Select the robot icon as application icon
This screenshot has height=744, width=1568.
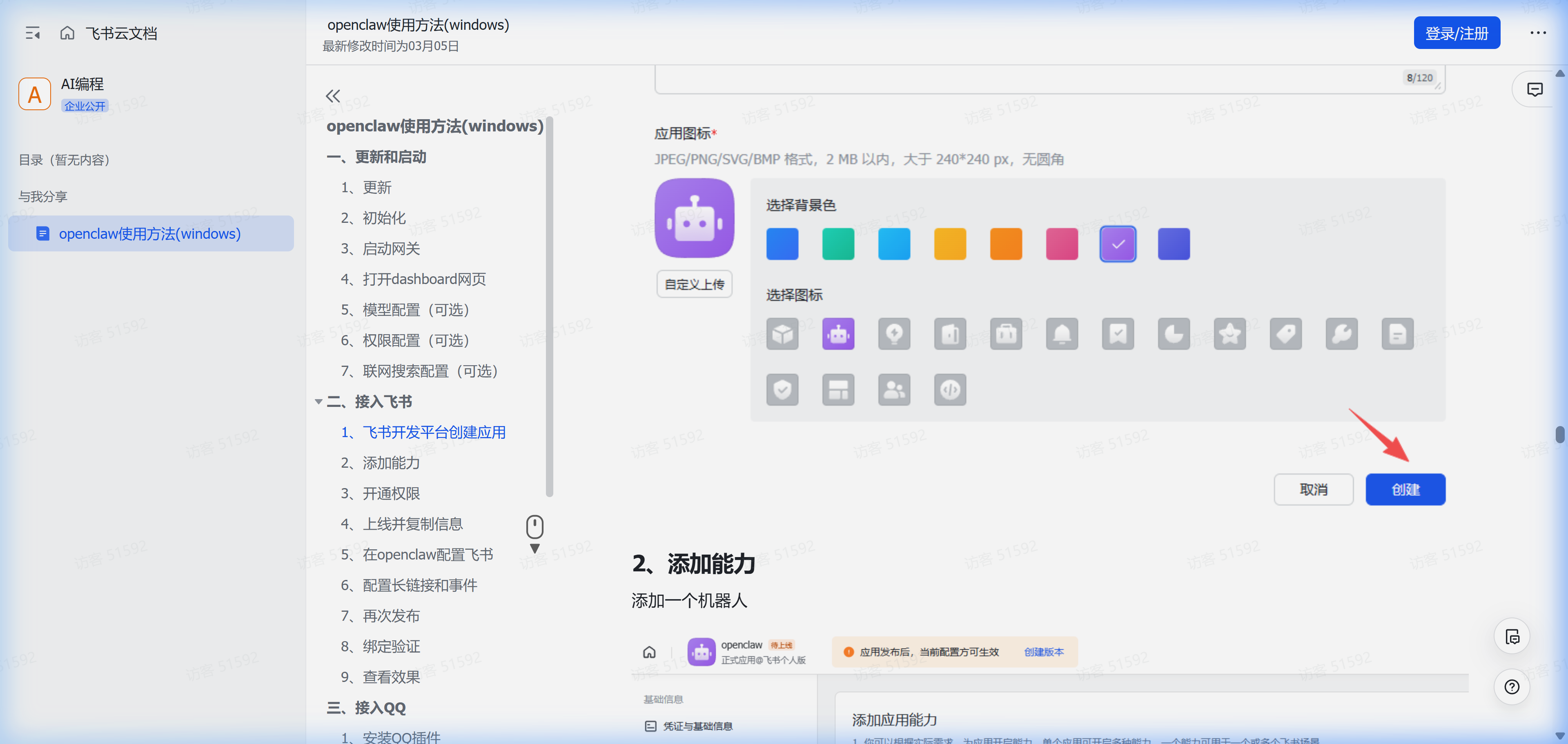click(x=838, y=333)
